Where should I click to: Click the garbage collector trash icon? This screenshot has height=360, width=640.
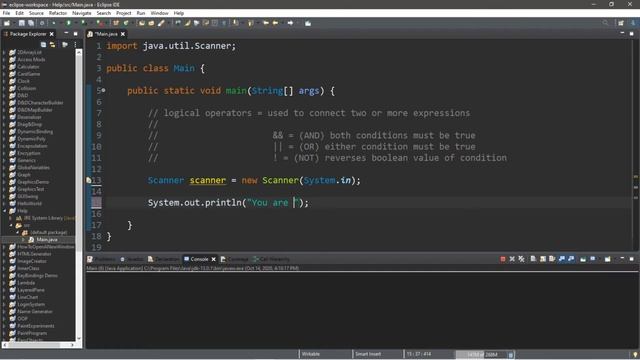point(511,355)
